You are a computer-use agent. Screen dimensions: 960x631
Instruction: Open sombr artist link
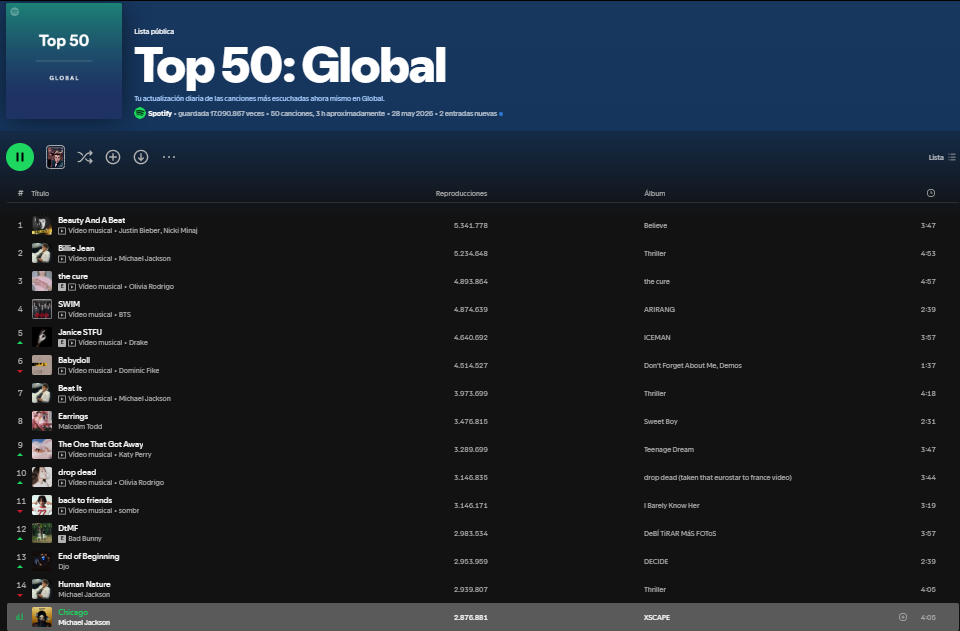[129, 510]
